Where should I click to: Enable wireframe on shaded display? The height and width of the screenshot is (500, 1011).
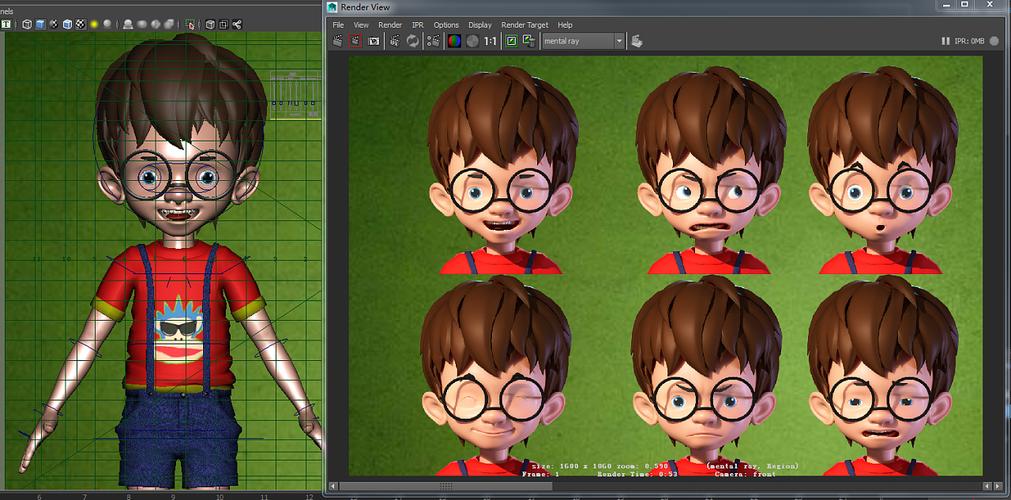[67, 25]
